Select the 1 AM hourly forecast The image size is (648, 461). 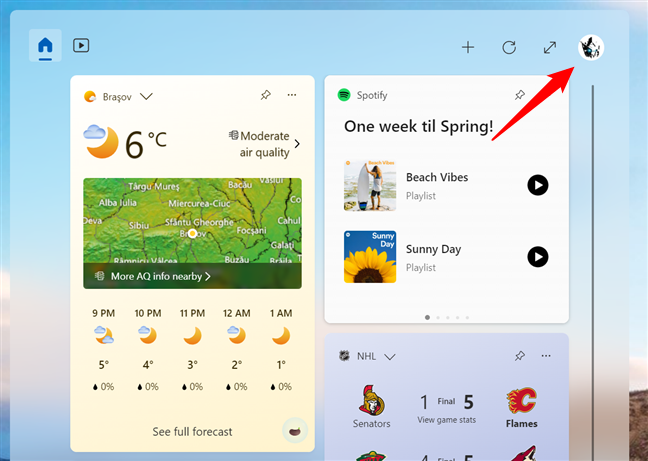[x=281, y=350]
